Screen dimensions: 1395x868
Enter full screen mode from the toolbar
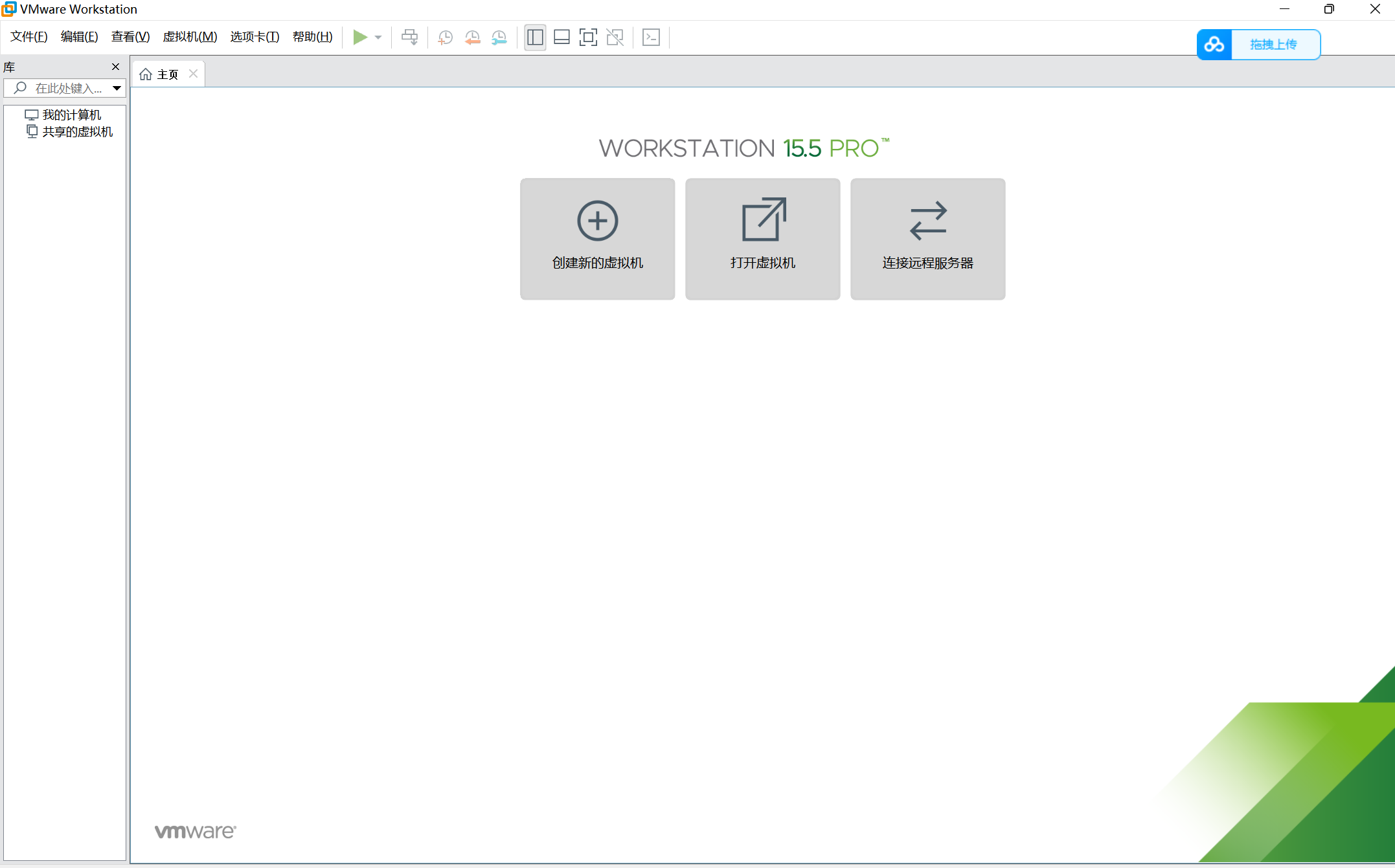[588, 37]
